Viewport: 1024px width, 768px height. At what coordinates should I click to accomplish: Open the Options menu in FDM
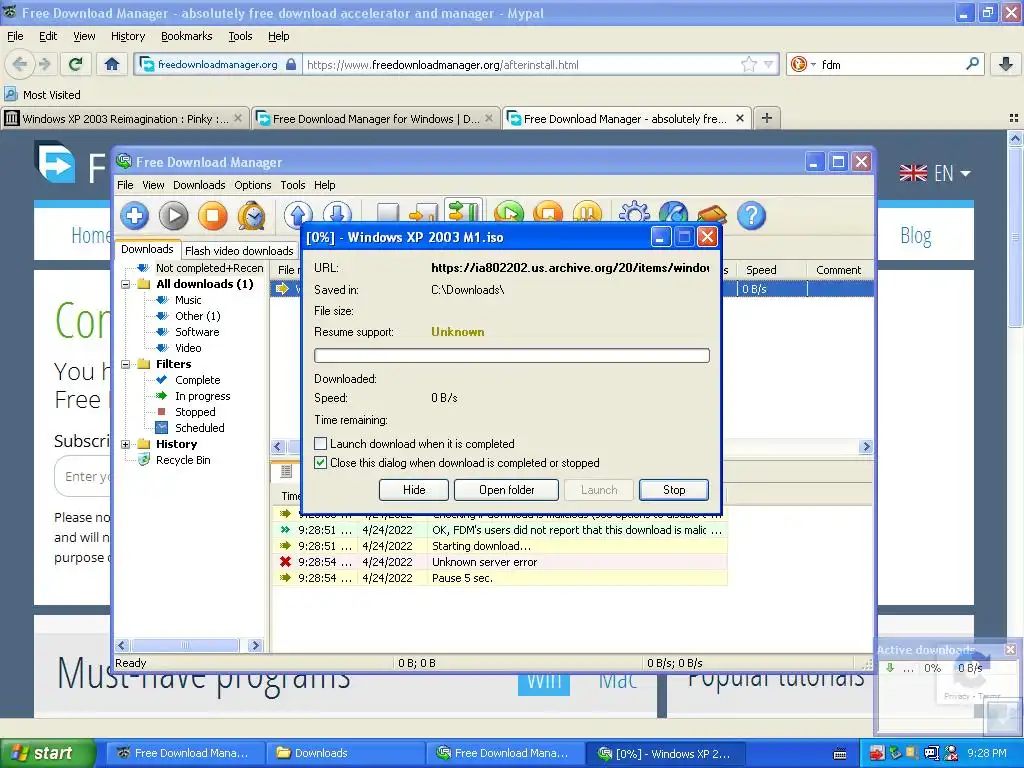click(252, 185)
